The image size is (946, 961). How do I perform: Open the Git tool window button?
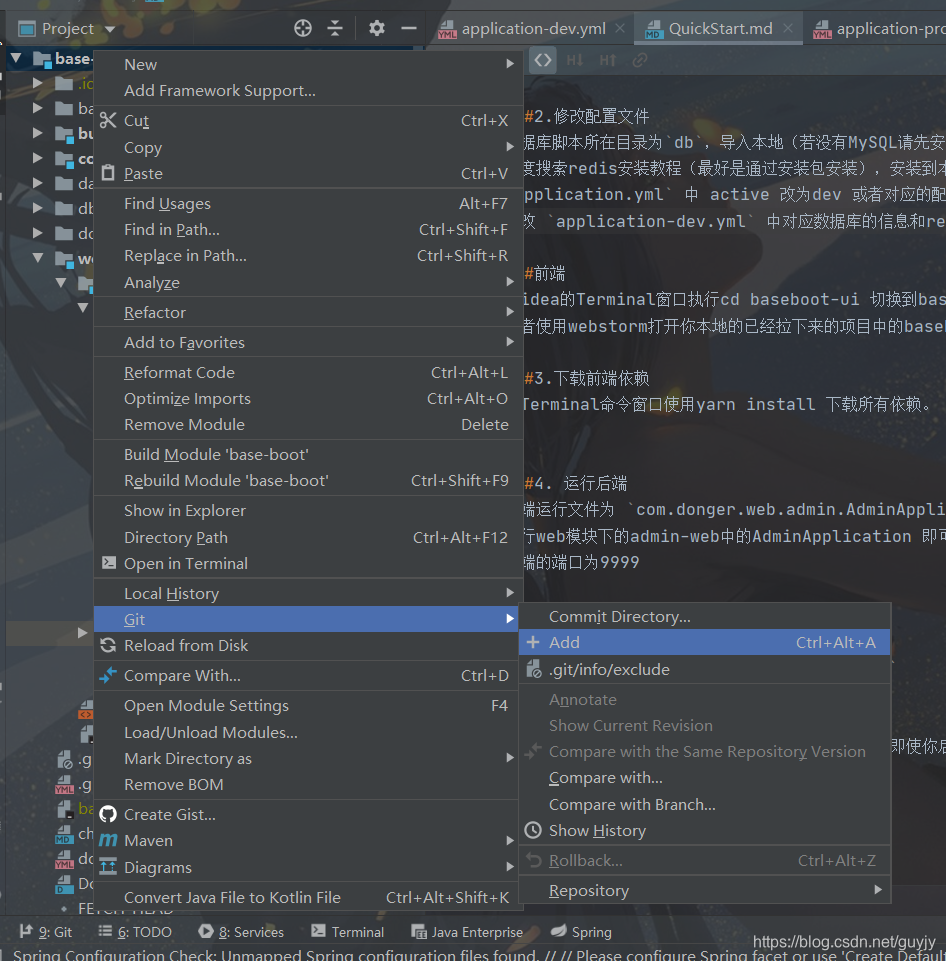46,932
